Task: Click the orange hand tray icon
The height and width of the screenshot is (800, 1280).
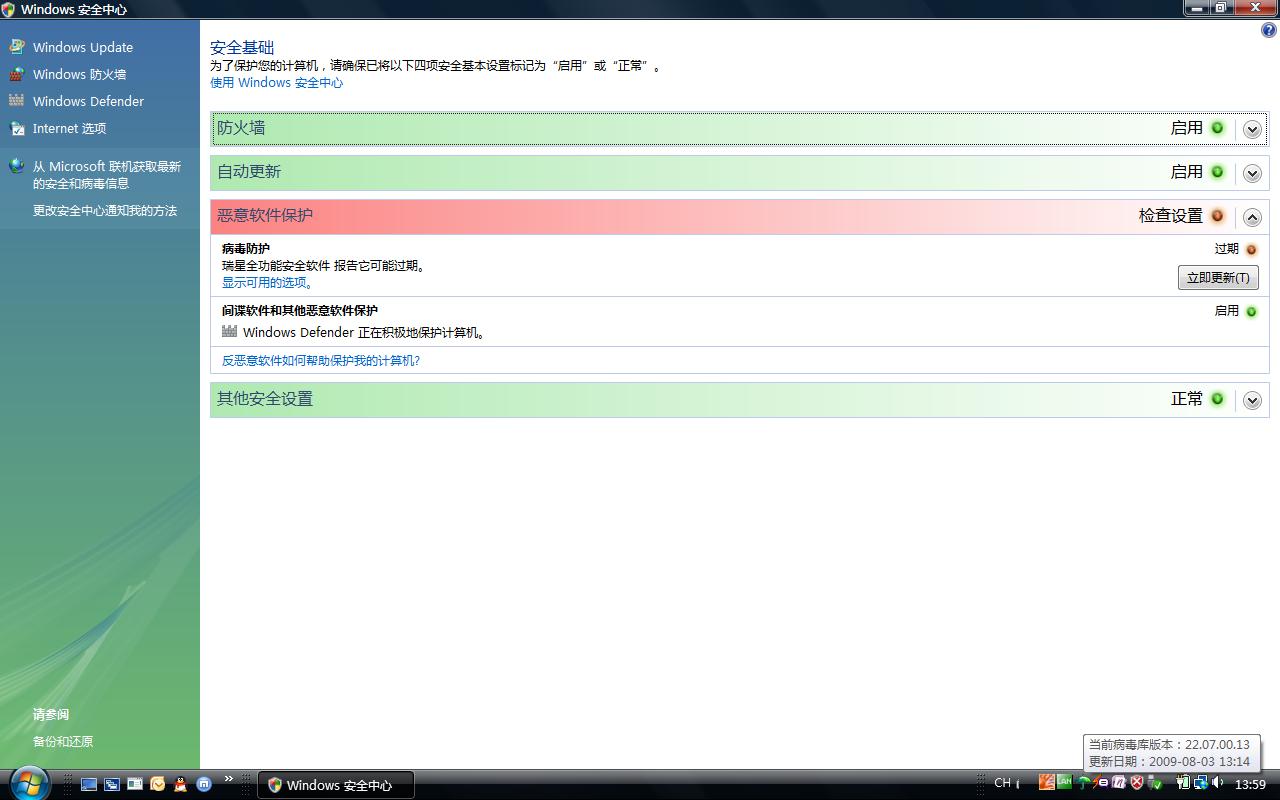Action: point(1046,783)
